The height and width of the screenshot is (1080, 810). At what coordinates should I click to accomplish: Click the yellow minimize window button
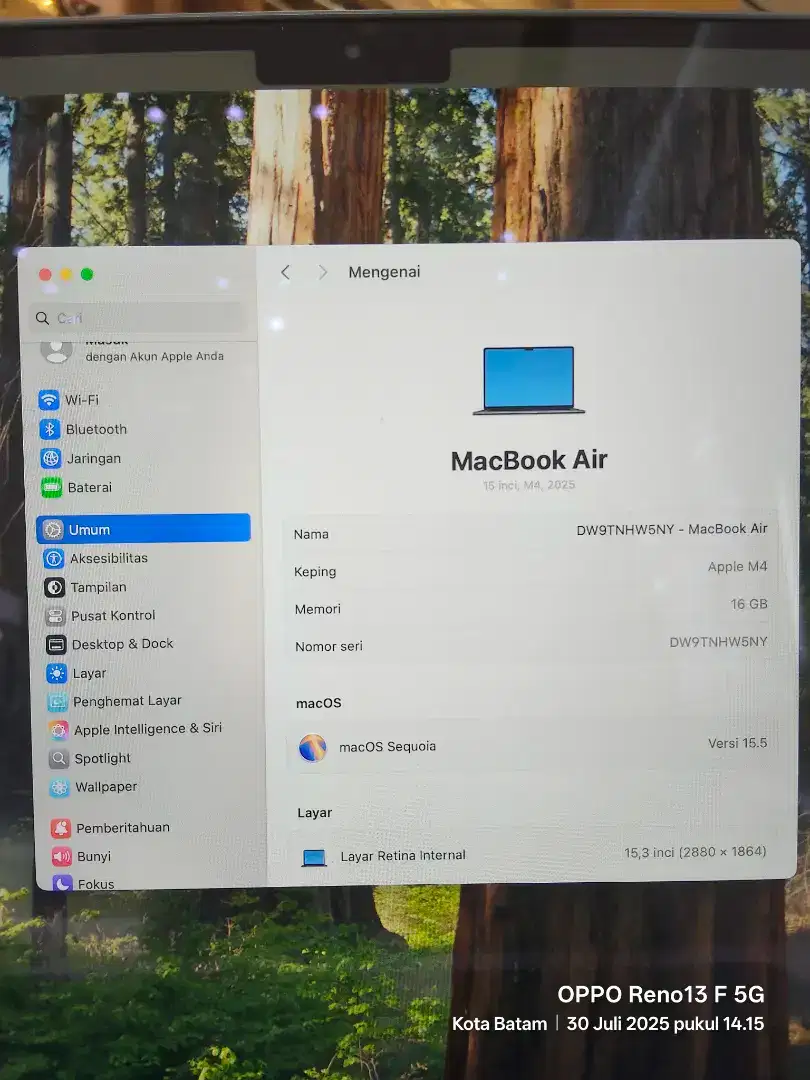coord(66,275)
